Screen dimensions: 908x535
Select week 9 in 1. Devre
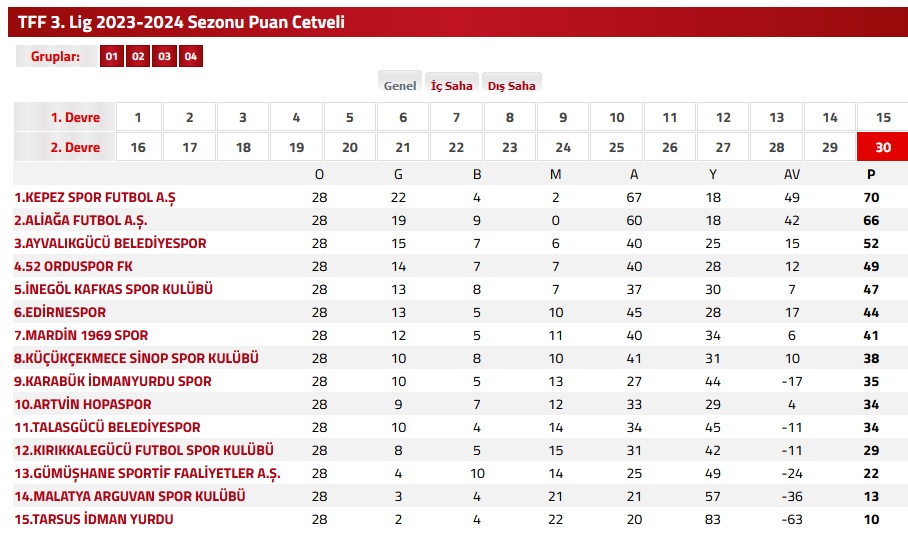[x=563, y=117]
